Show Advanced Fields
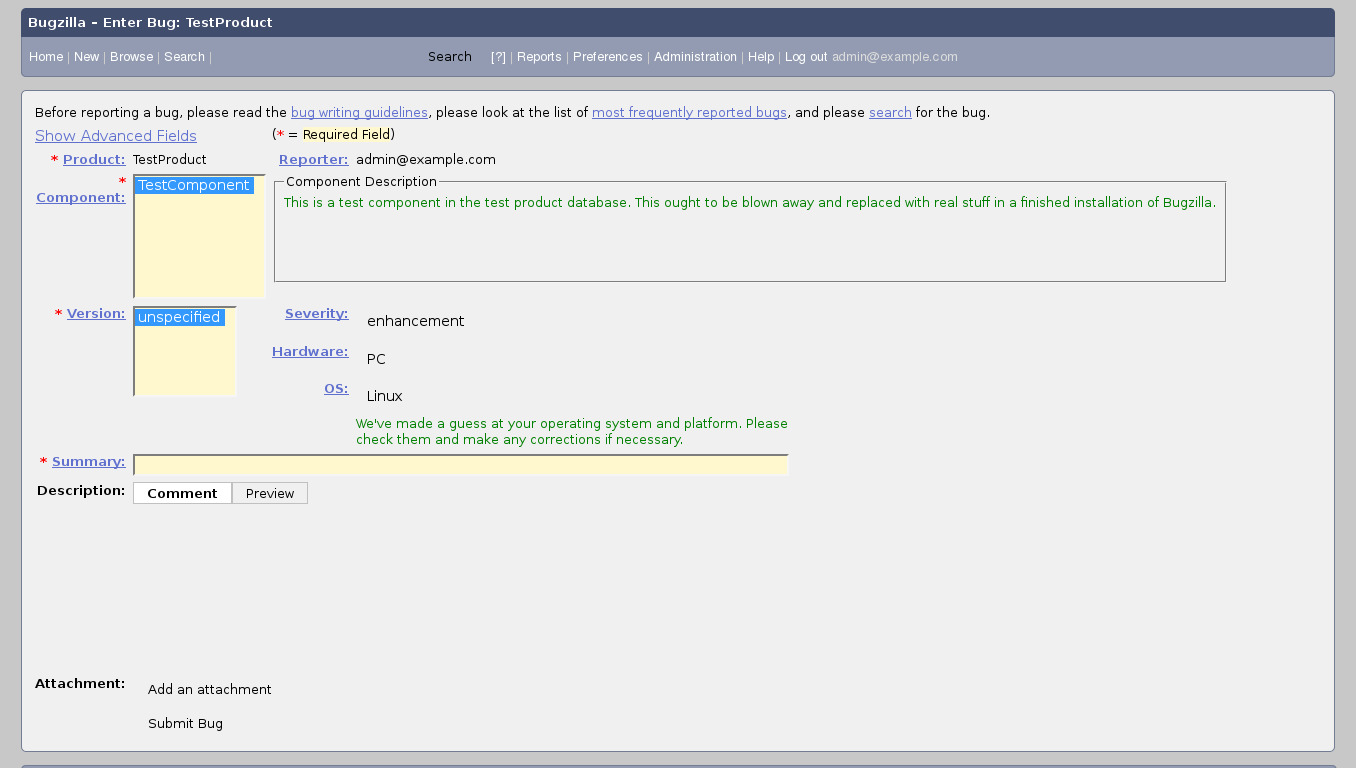The width and height of the screenshot is (1356, 768). [x=116, y=136]
